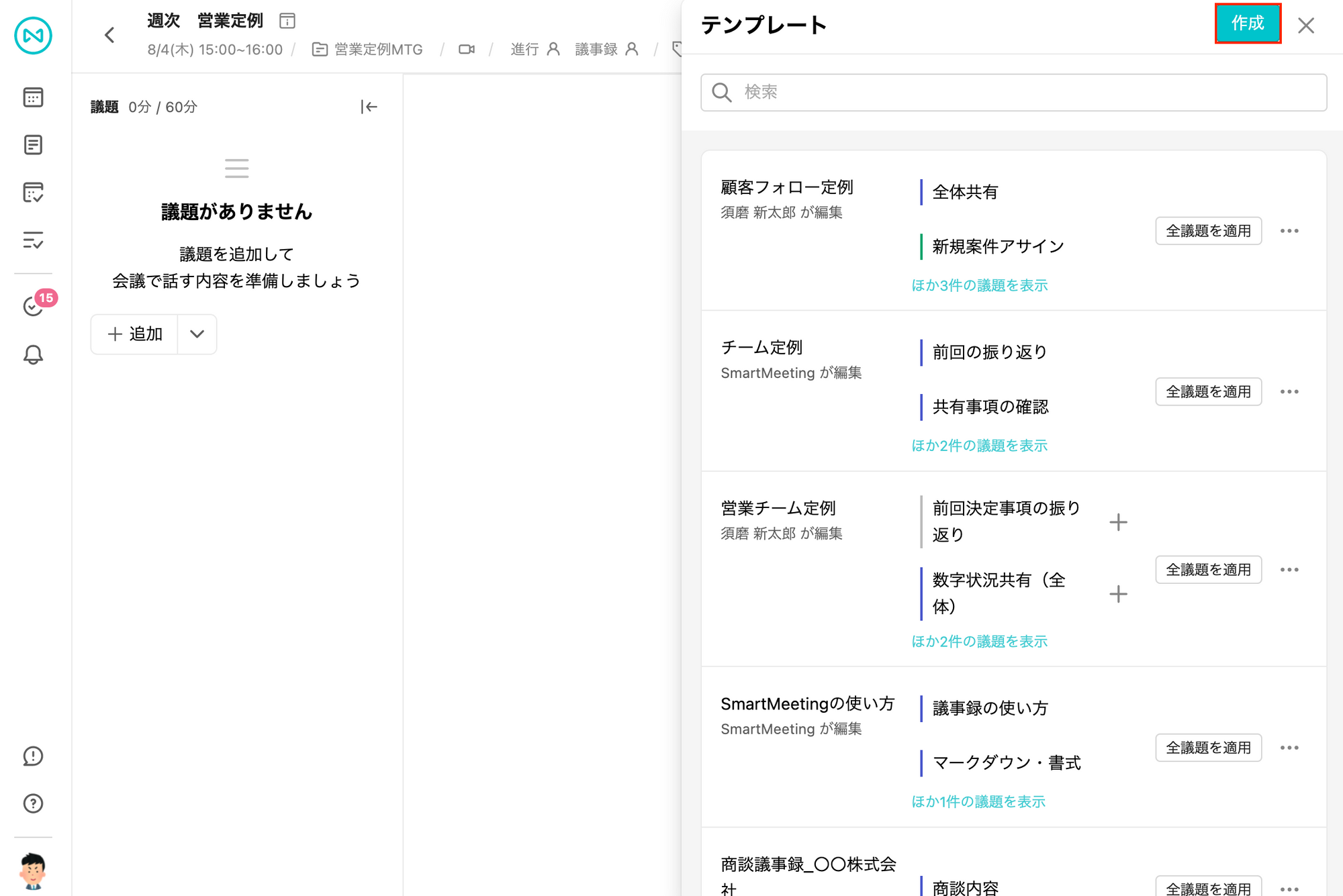This screenshot has height=896, width=1343.
Task: Show ほか3件の議題を表示 under 顧客フォロー定例
Action: [x=980, y=285]
